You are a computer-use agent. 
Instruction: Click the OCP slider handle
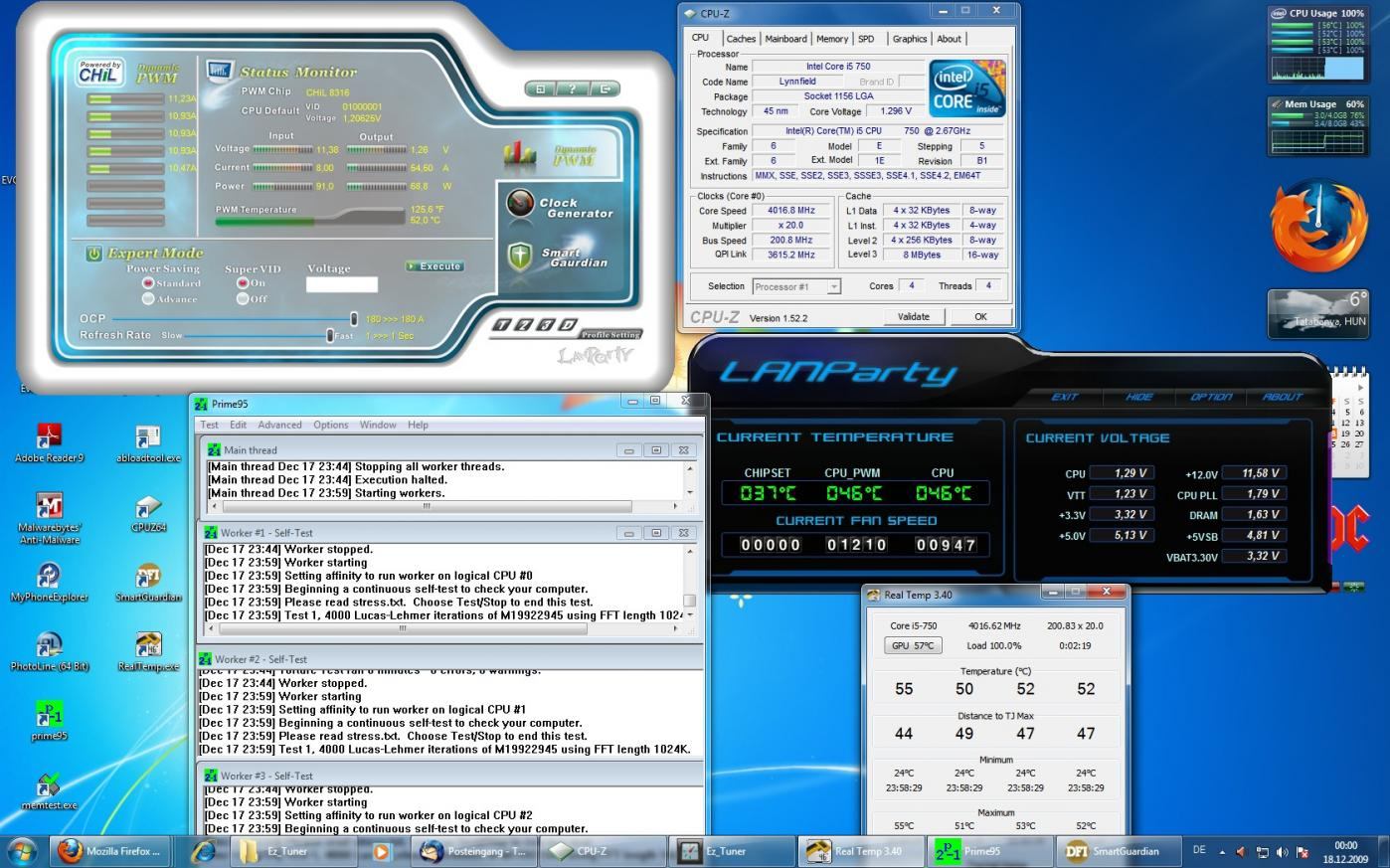353,319
